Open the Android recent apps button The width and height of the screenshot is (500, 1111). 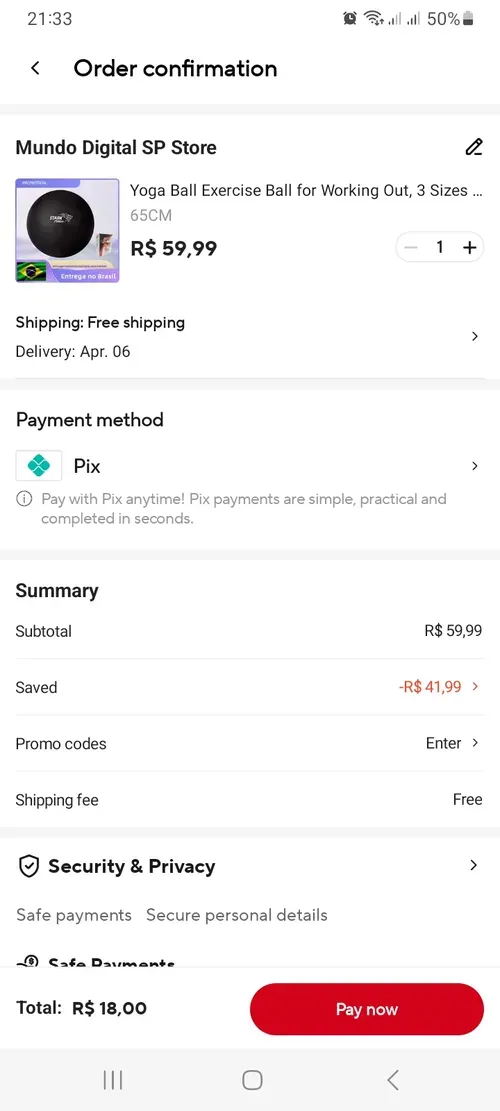coord(113,1080)
